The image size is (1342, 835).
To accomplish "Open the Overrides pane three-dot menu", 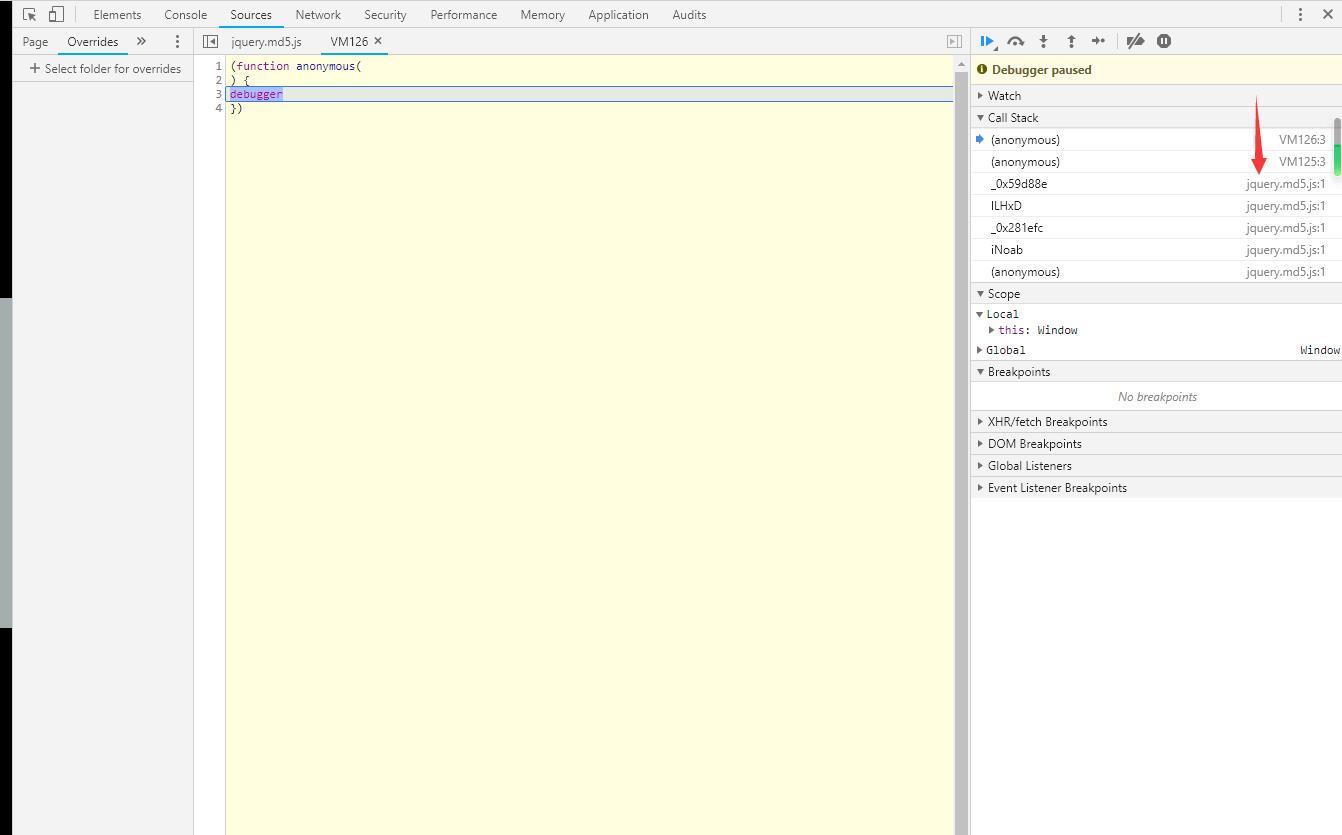I will [x=177, y=41].
